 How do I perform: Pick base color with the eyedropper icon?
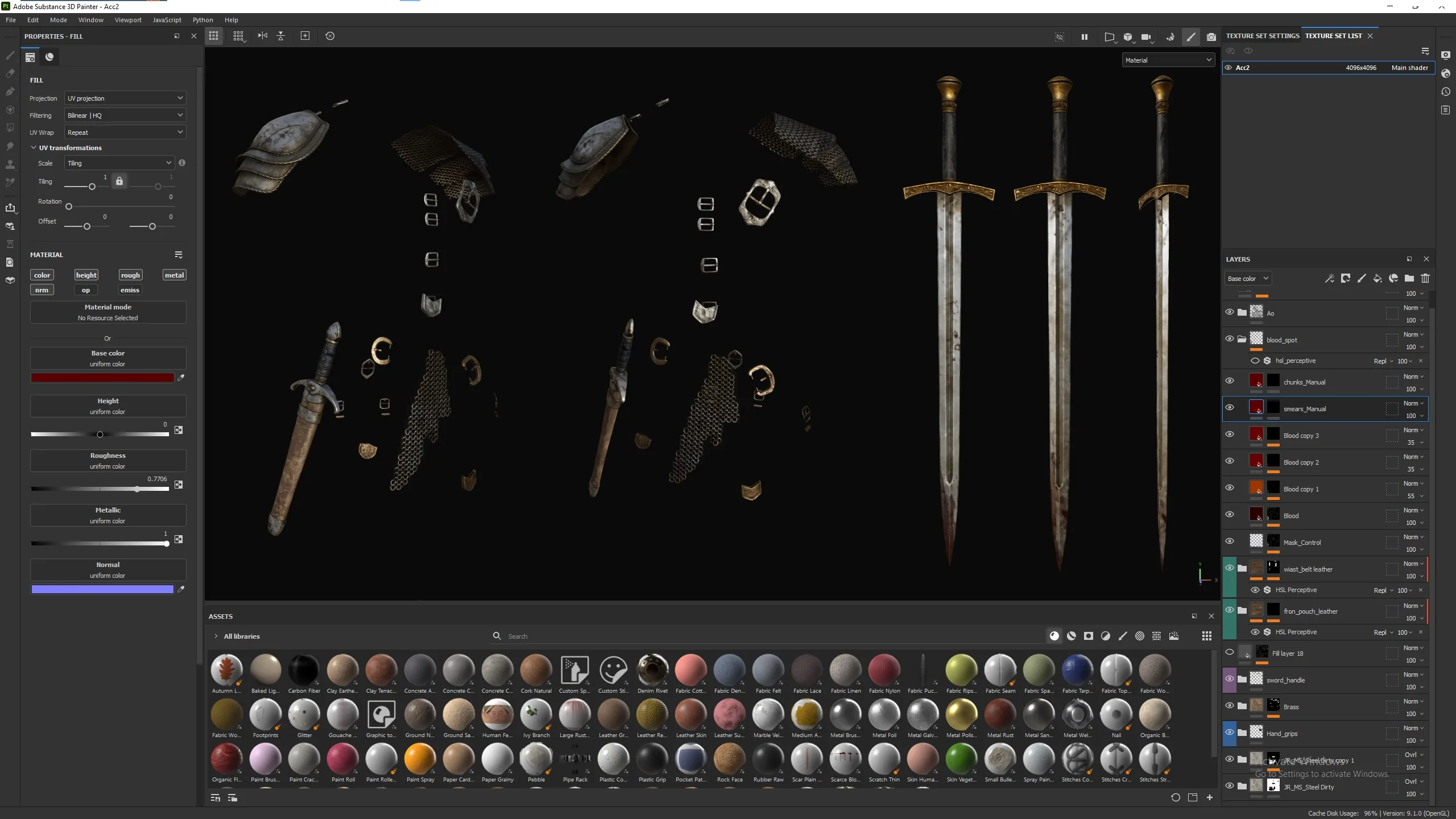point(181,378)
